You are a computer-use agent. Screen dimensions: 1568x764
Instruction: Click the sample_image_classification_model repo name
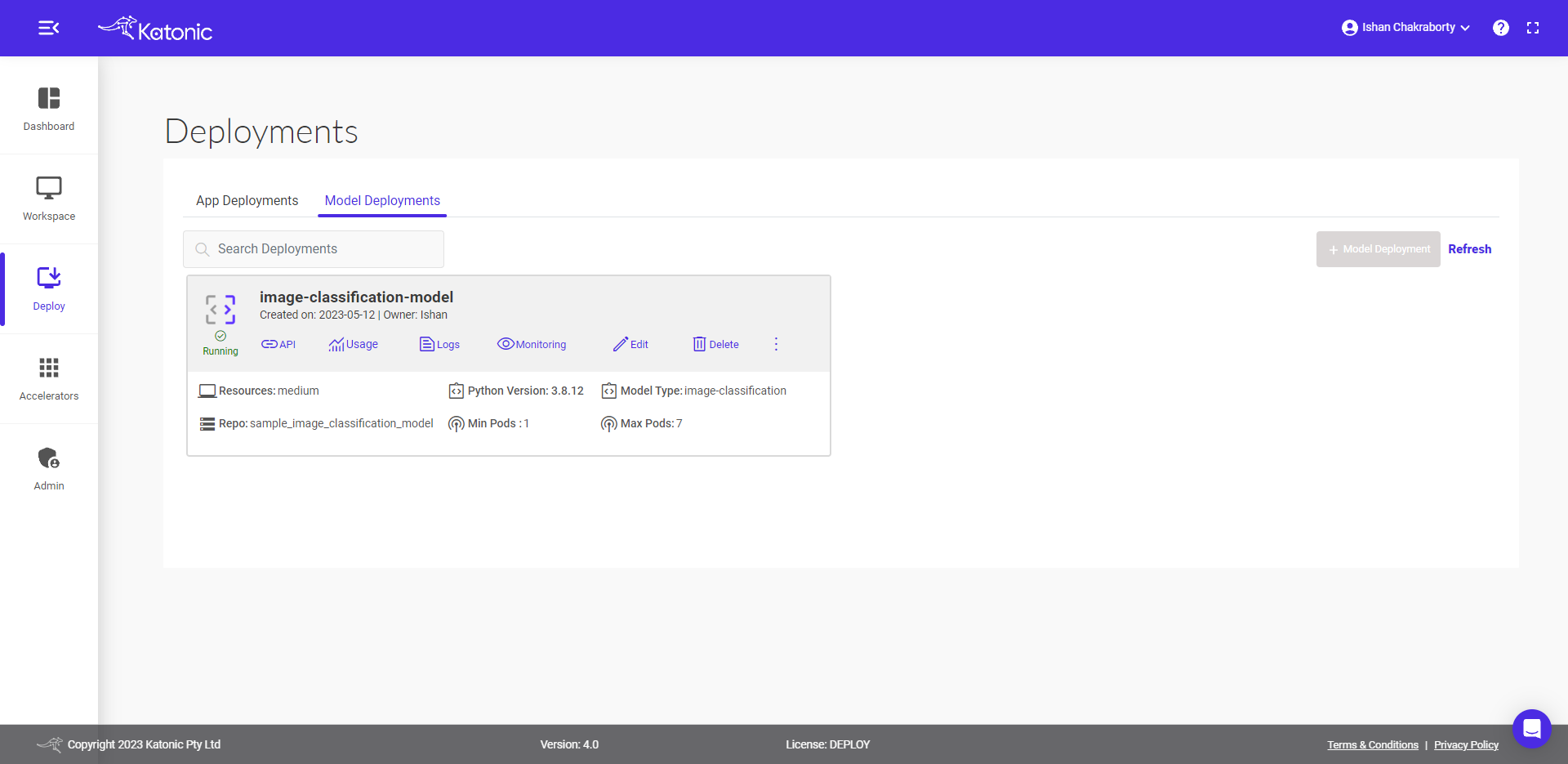pyautogui.click(x=341, y=423)
